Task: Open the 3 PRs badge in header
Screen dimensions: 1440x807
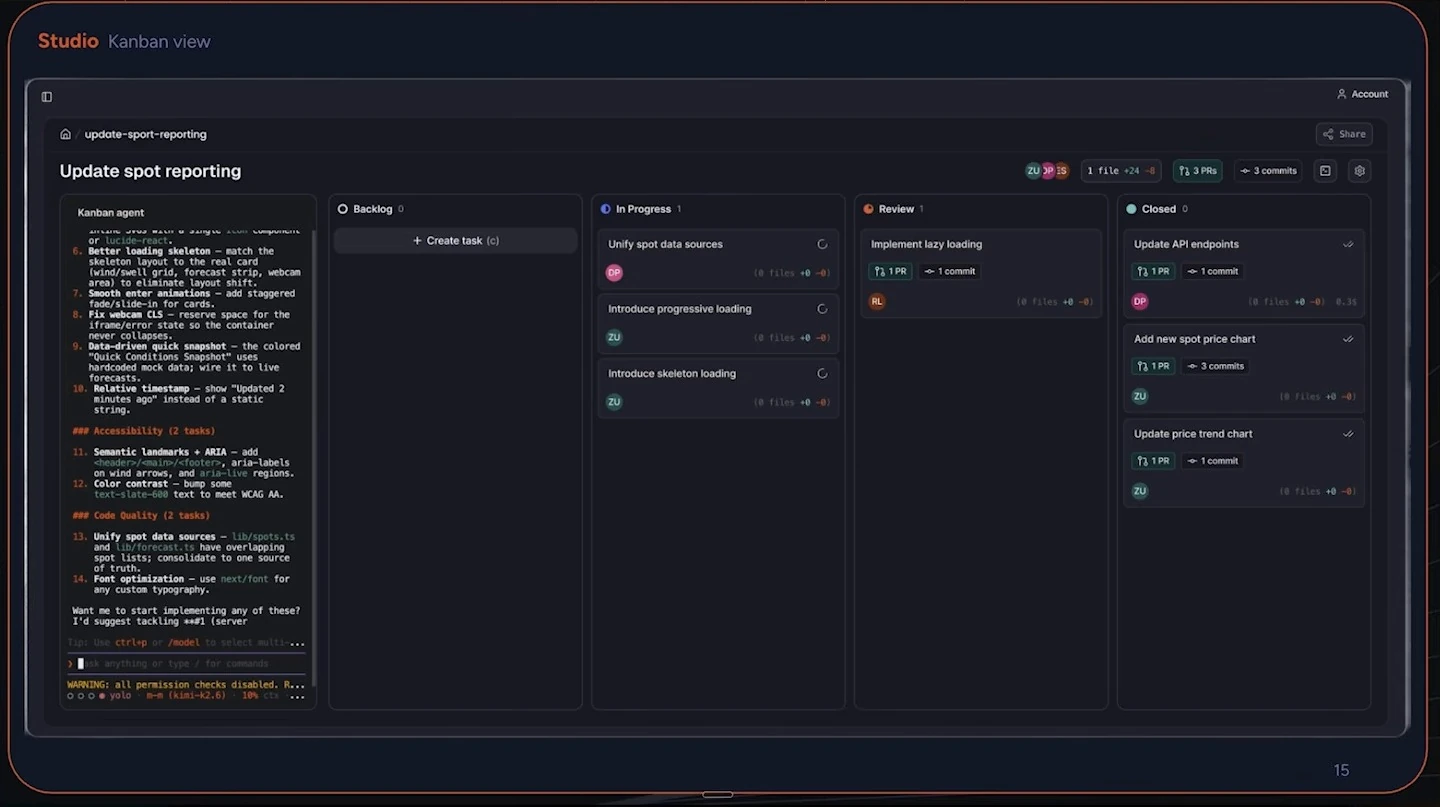Action: pos(1198,171)
